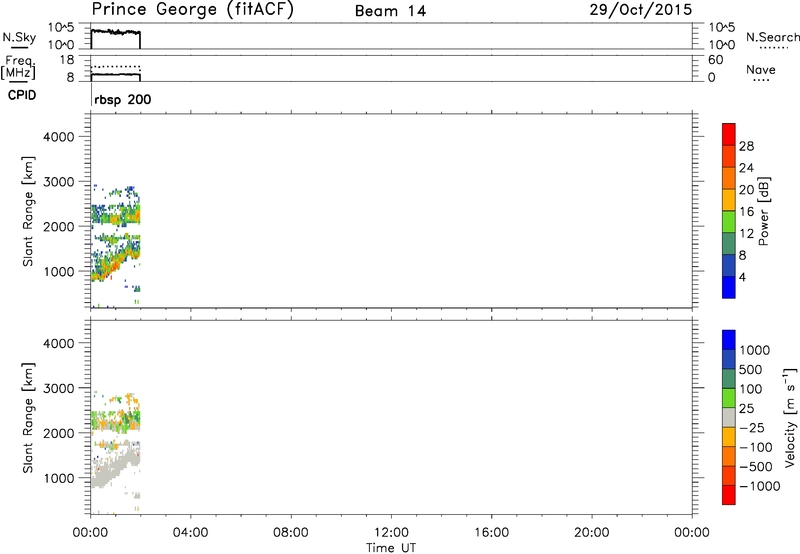
Task: Click the '28' Power colorbar label
Action: click(x=746, y=146)
